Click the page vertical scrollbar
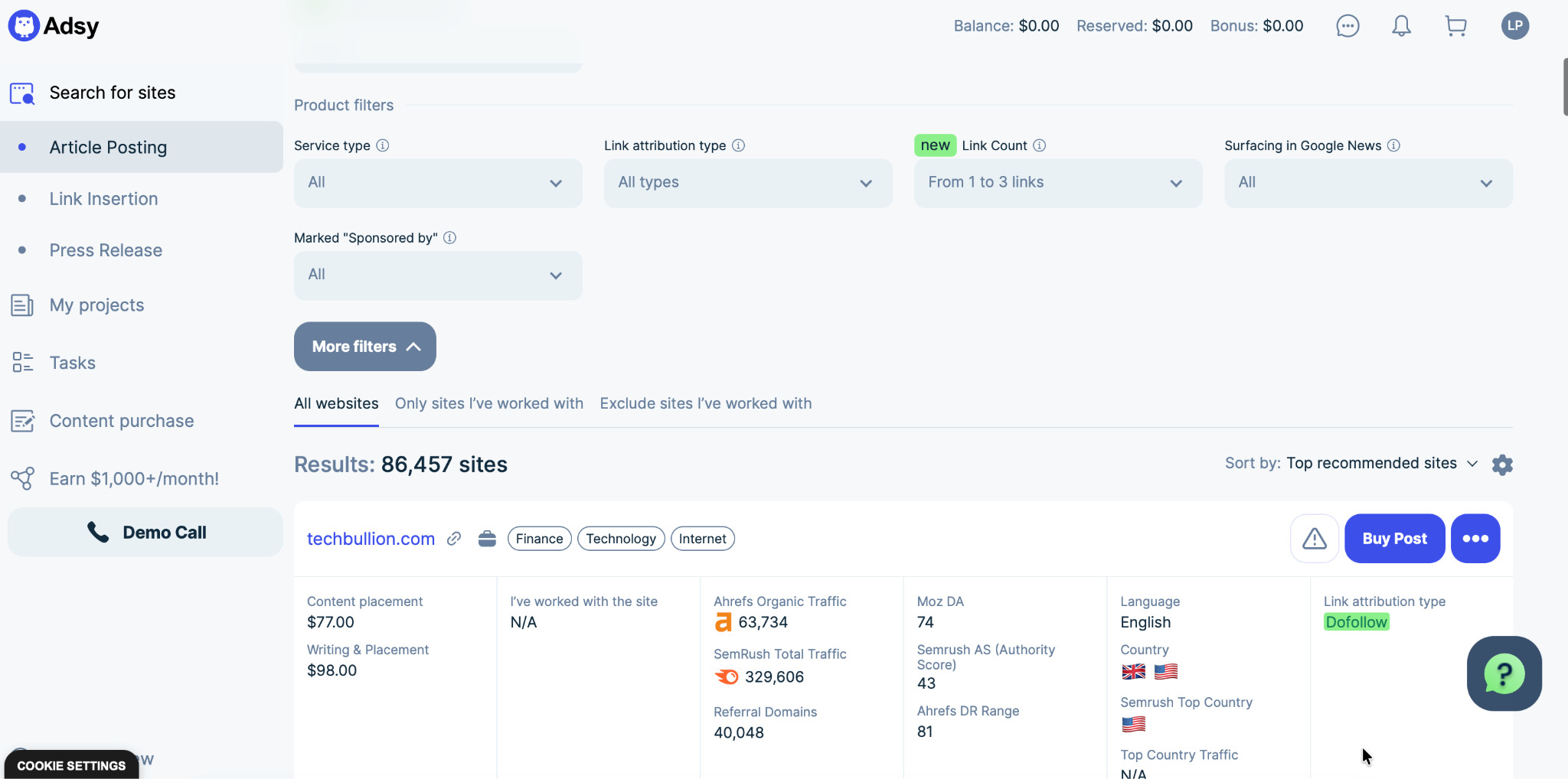 (x=1565, y=86)
